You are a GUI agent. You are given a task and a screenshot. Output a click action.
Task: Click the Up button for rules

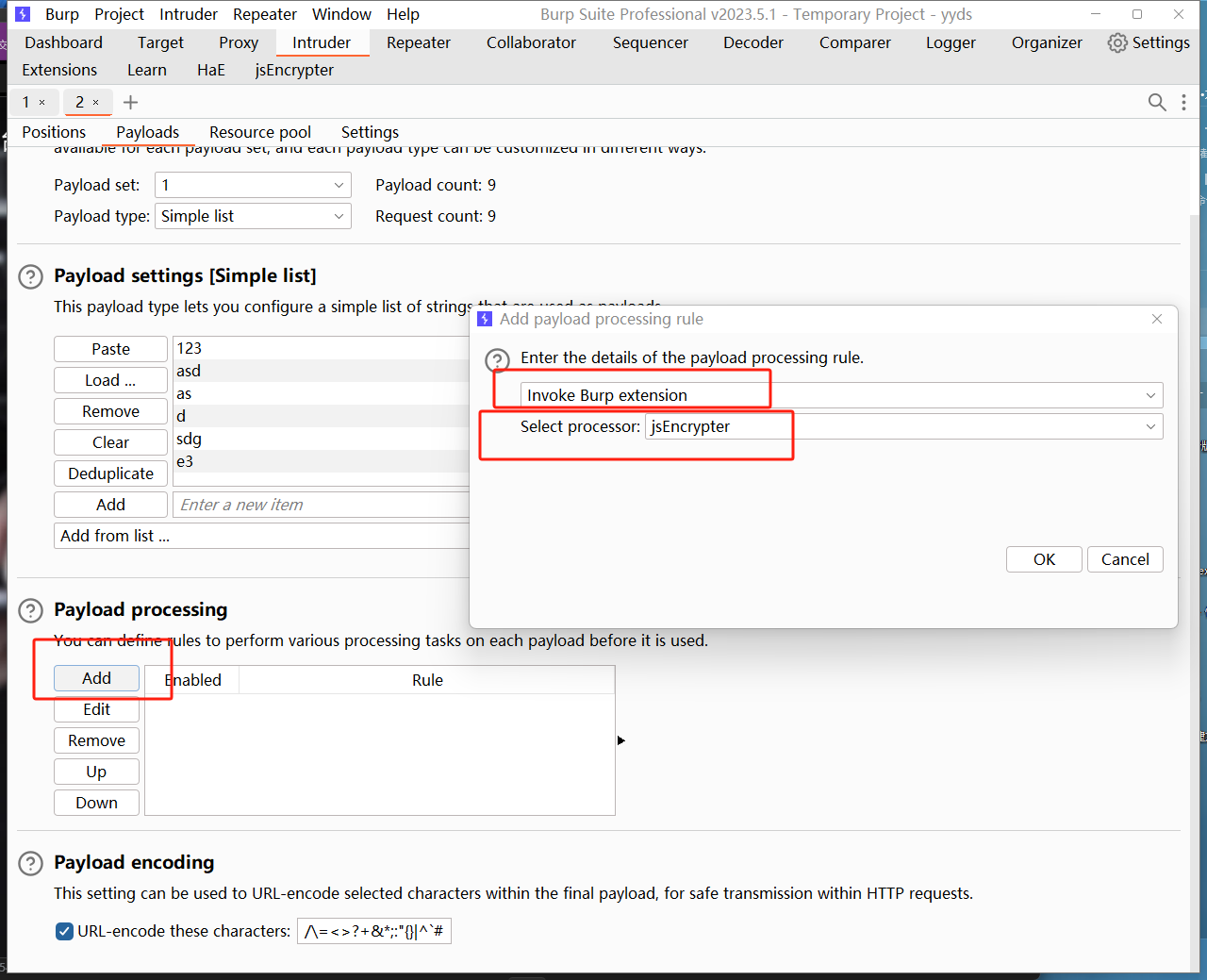(96, 772)
